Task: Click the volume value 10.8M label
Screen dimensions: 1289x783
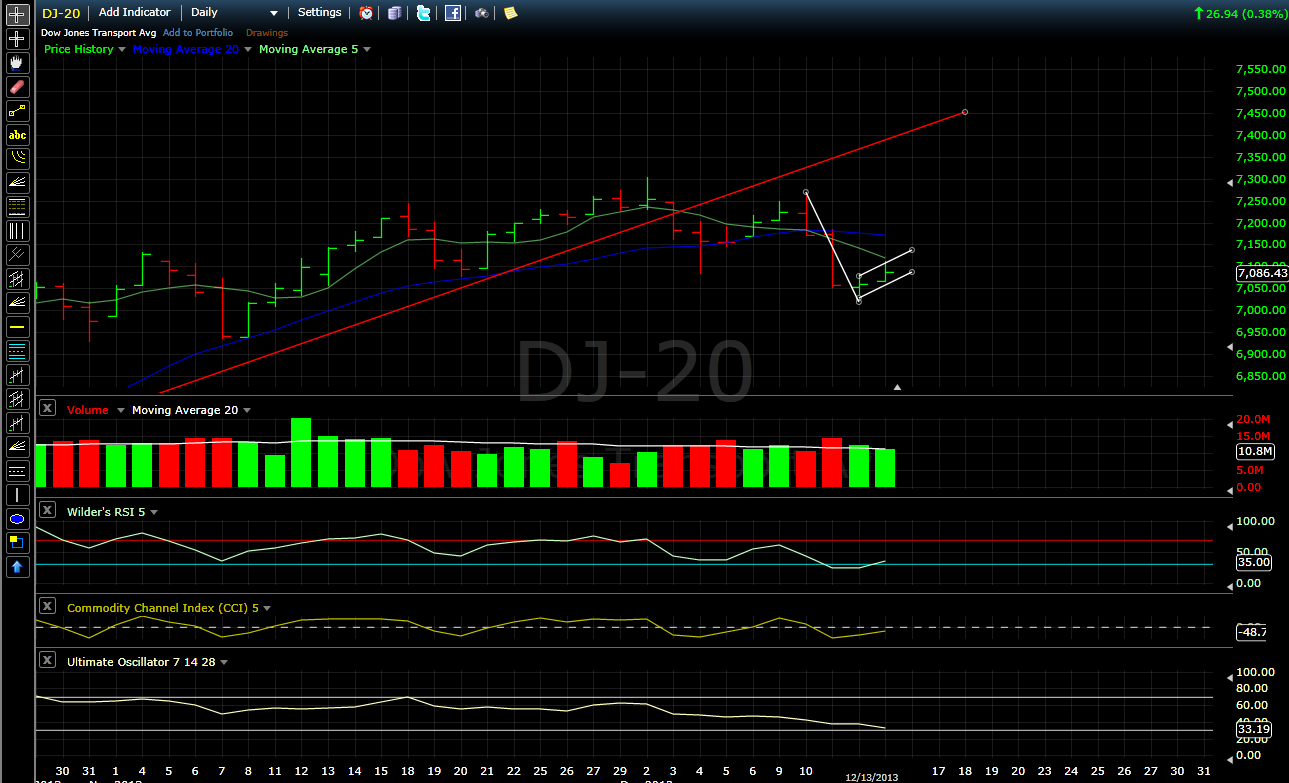Action: (x=1254, y=452)
